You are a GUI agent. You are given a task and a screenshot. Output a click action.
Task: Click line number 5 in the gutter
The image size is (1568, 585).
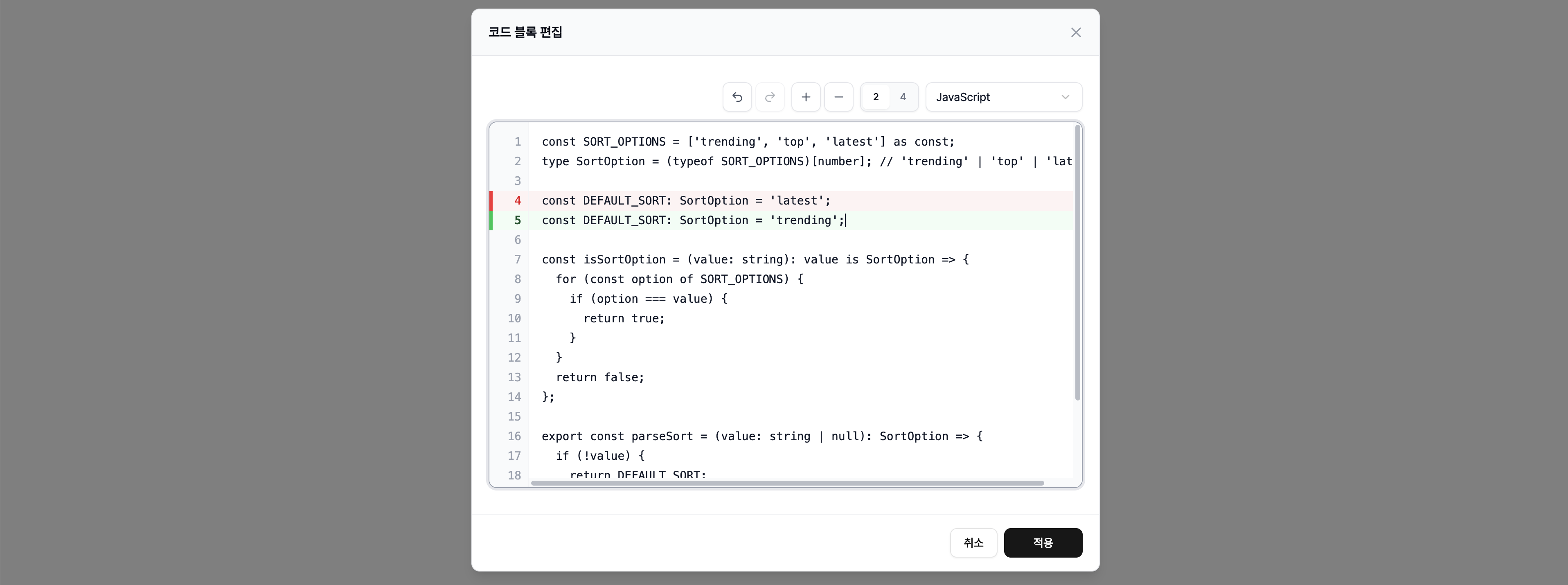point(517,220)
